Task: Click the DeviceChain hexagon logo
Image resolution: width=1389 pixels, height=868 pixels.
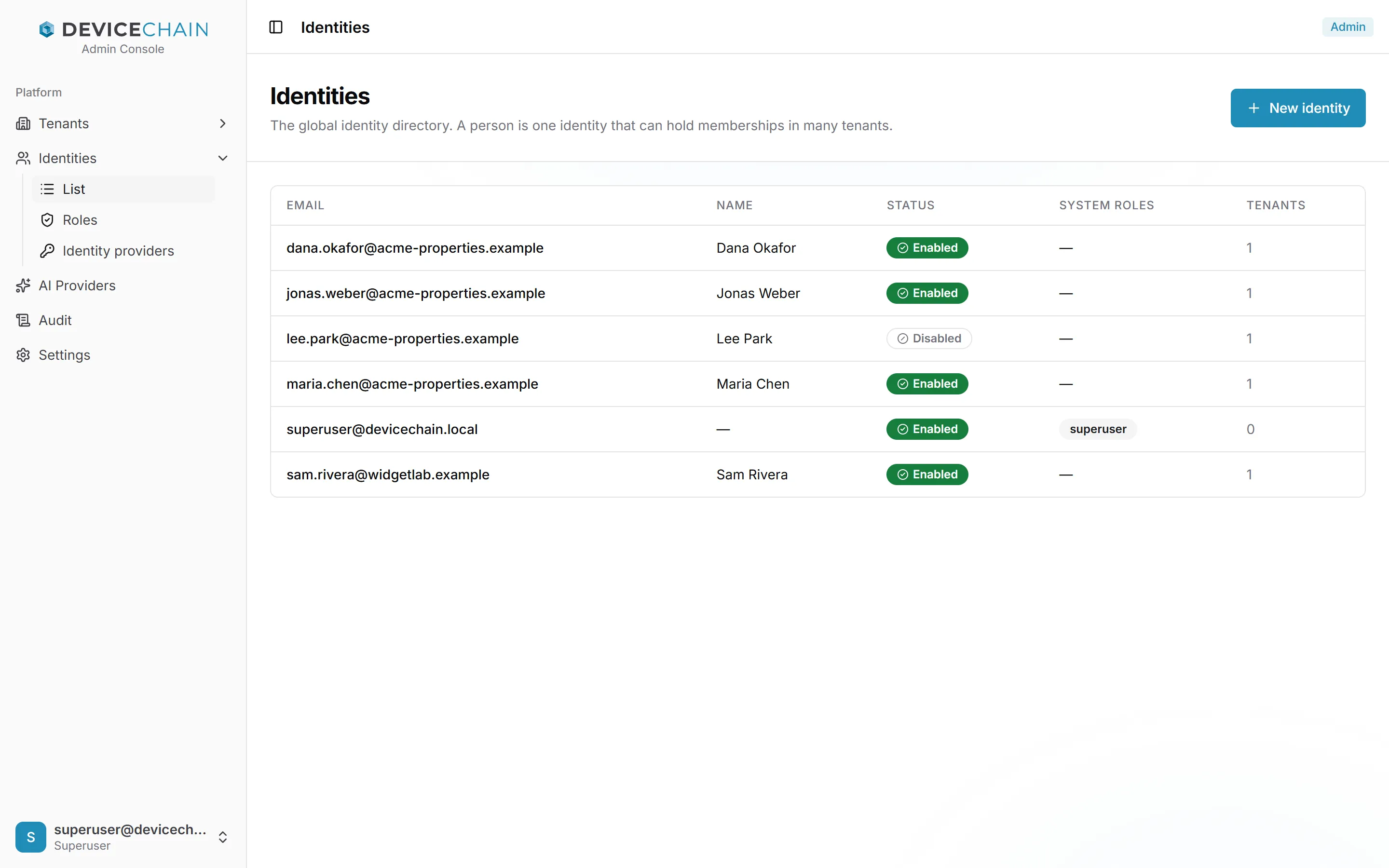Action: click(x=46, y=29)
